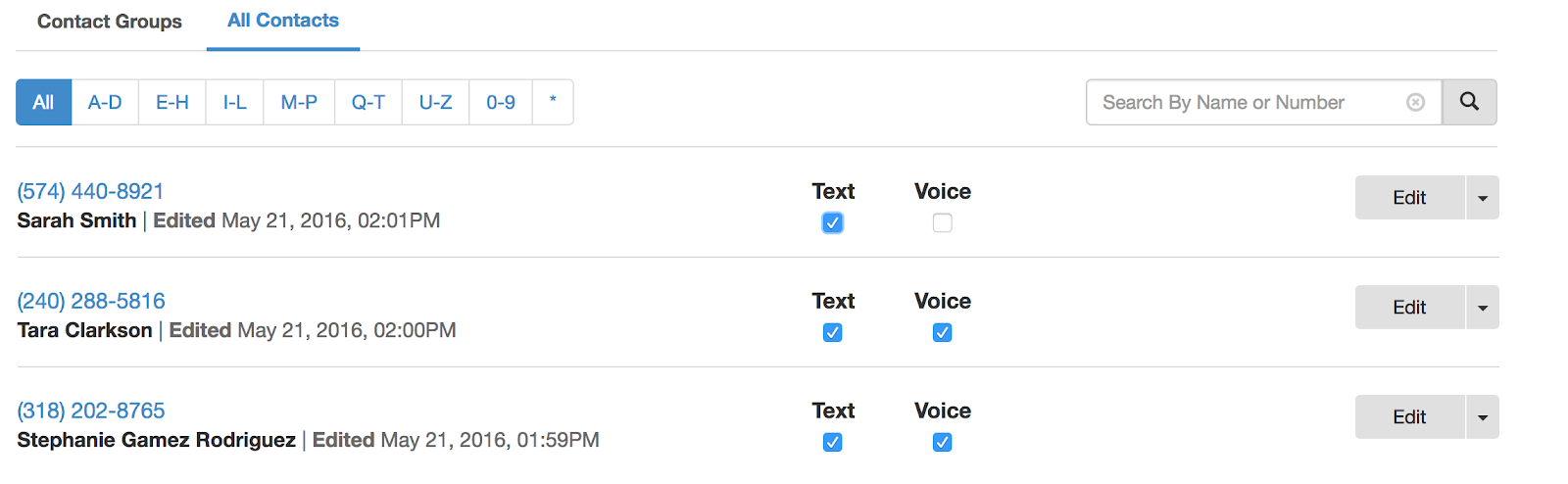Select the U-Z letter filter
Screen dimensions: 1568x484
(435, 102)
